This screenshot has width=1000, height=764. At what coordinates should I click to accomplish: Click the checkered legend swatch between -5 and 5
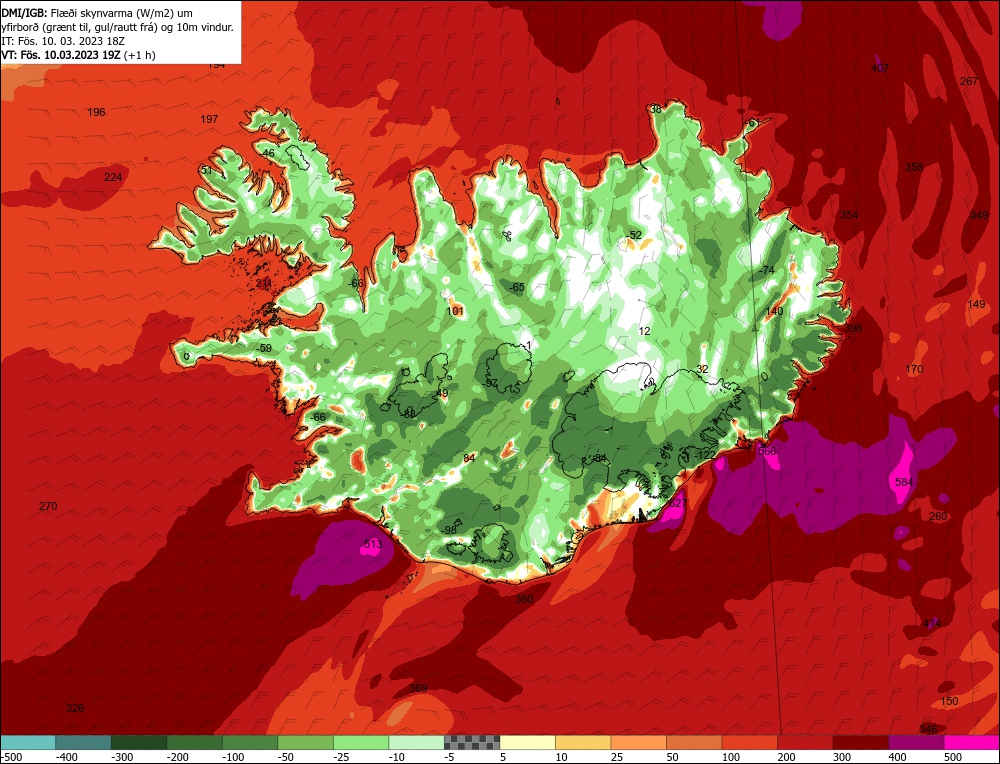coord(472,742)
